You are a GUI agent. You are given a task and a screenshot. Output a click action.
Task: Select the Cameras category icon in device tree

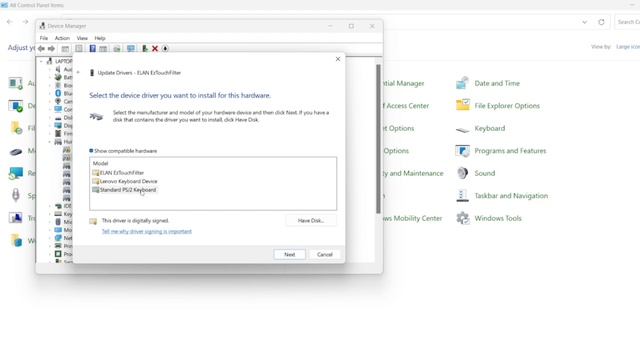pos(58,101)
